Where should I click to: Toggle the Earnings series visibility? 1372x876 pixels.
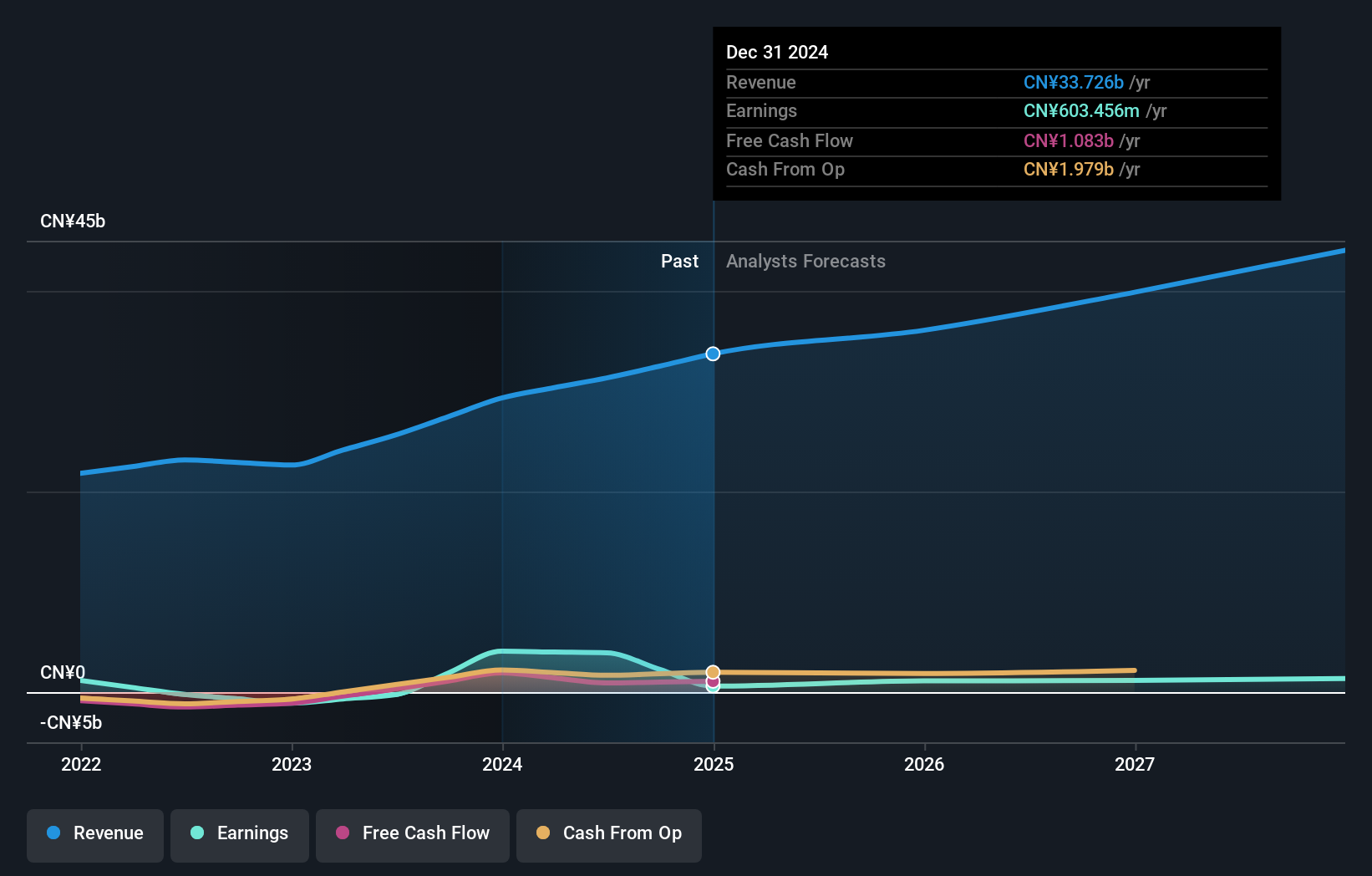point(240,834)
